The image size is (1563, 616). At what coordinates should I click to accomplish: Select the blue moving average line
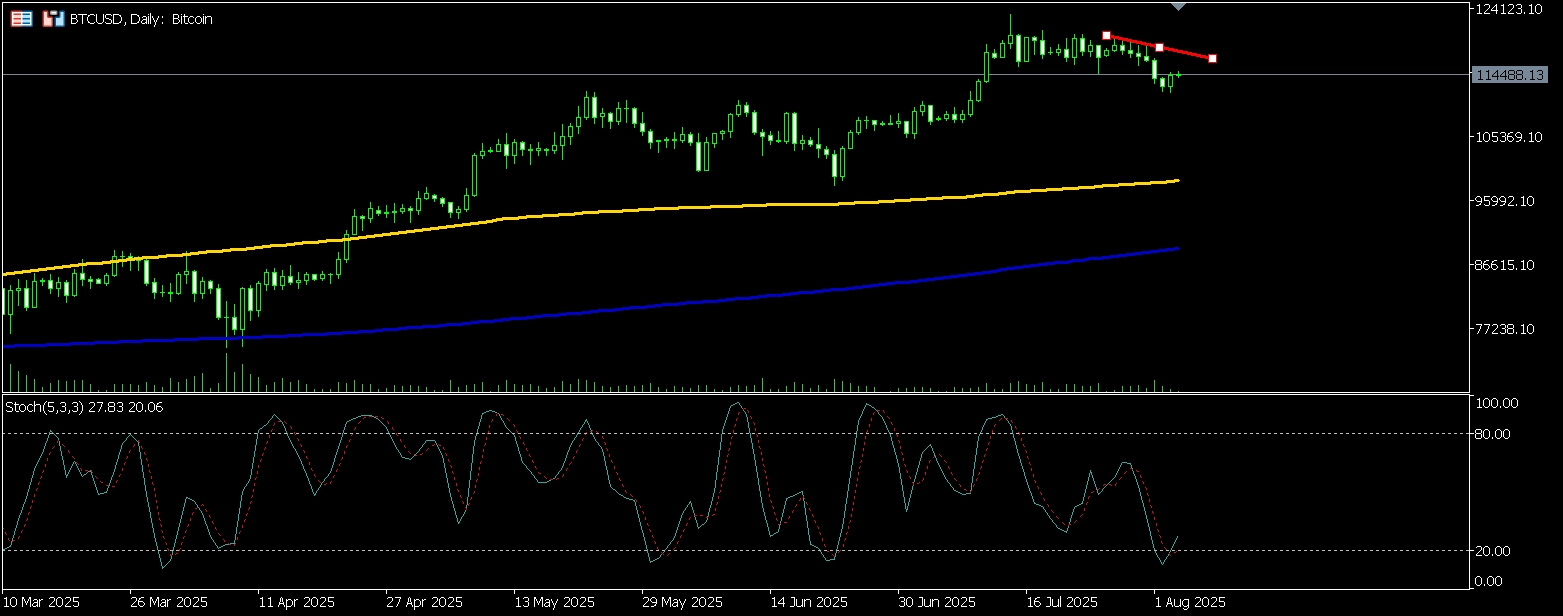700,303
